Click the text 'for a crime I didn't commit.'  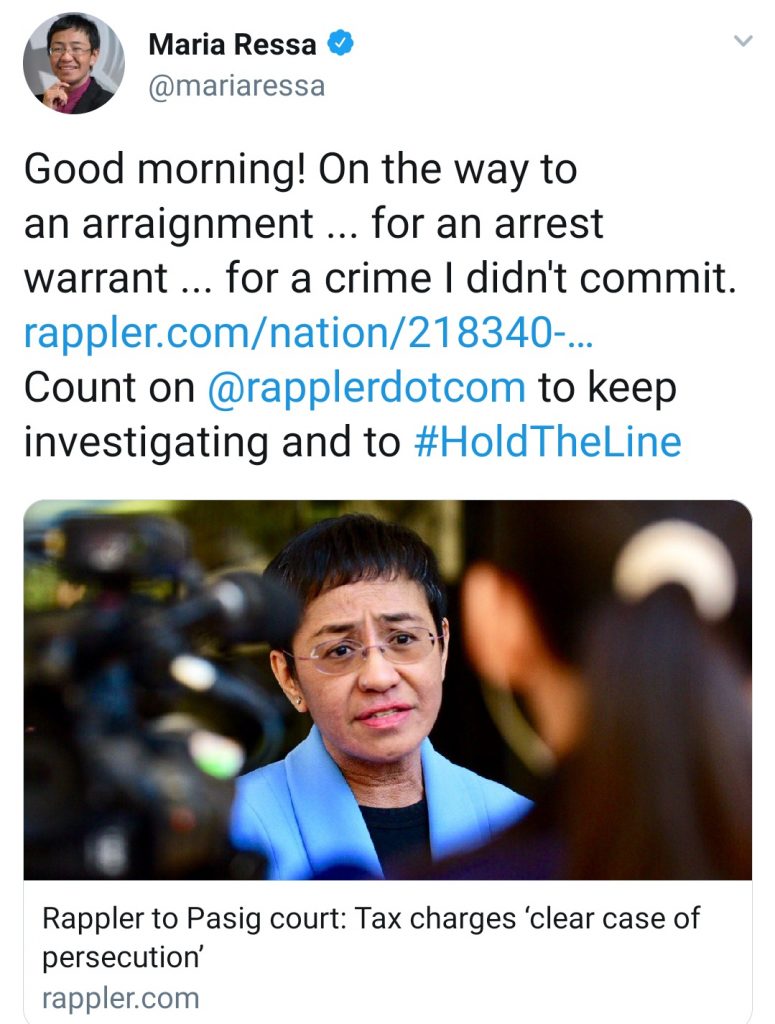pyautogui.click(x=481, y=278)
